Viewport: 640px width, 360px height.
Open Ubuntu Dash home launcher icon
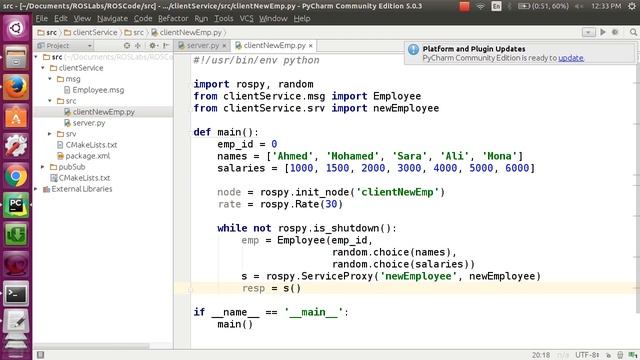point(16,28)
